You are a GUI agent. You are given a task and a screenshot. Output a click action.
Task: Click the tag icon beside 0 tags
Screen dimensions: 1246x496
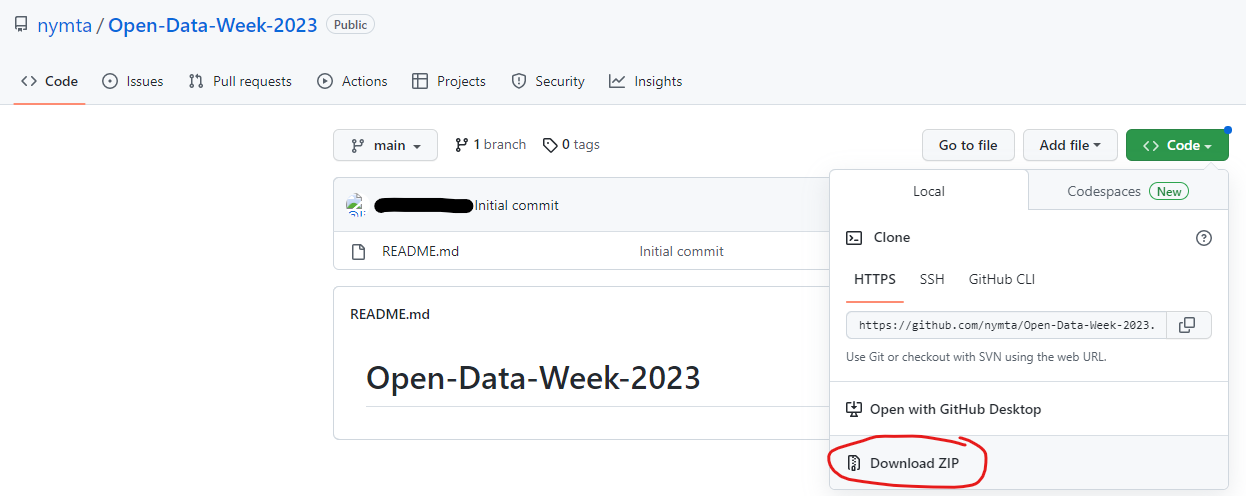[550, 145]
